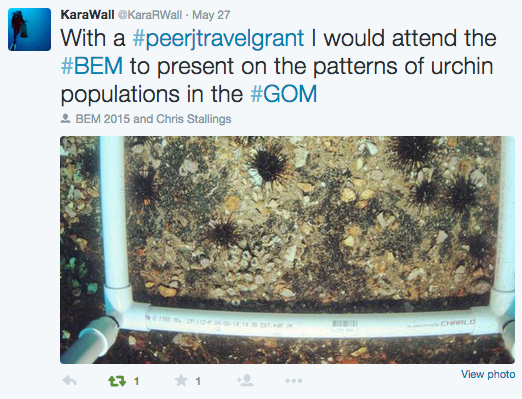Click the follow user plus-person icon

(245, 380)
